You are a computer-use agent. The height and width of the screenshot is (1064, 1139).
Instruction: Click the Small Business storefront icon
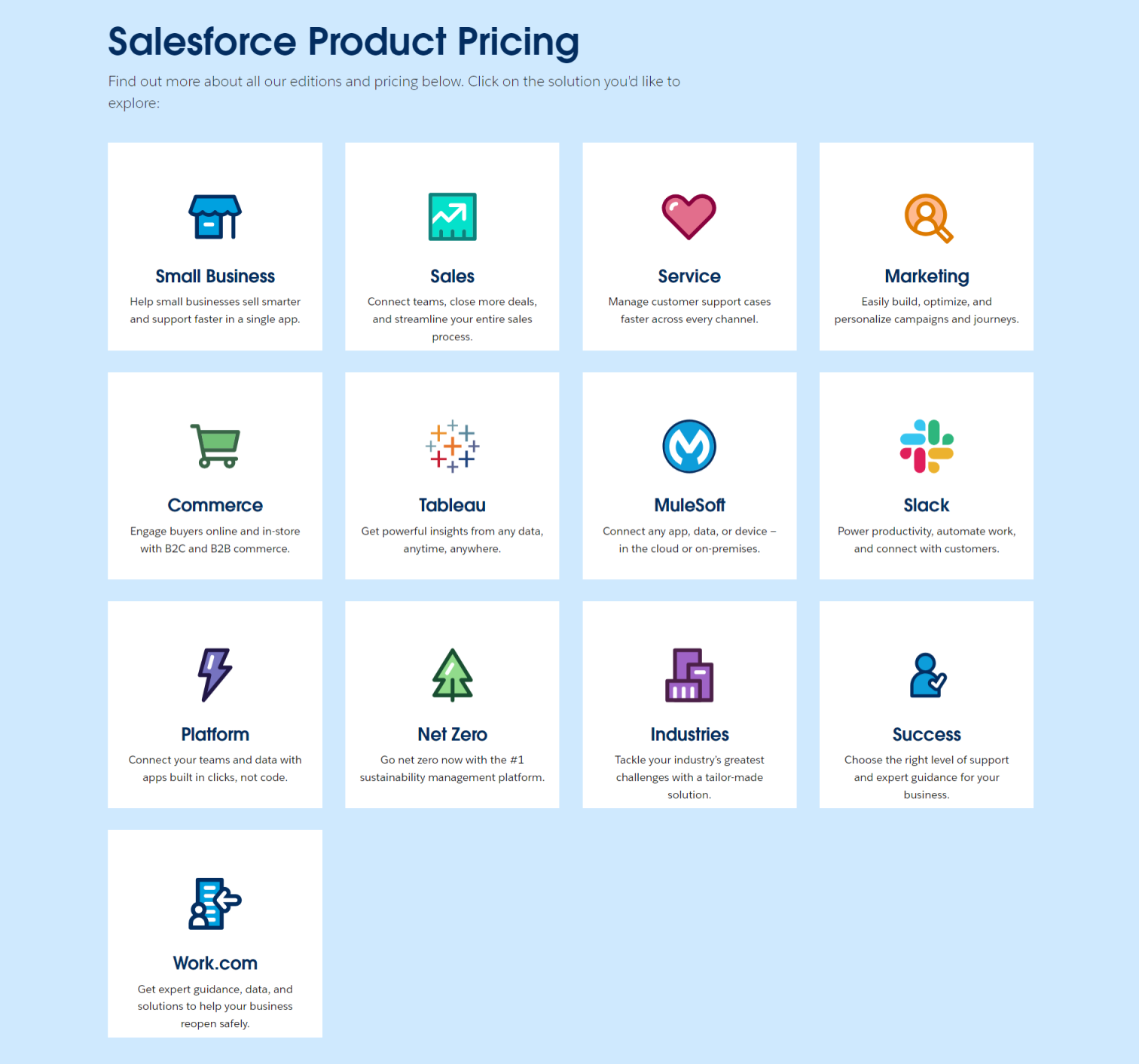(215, 217)
